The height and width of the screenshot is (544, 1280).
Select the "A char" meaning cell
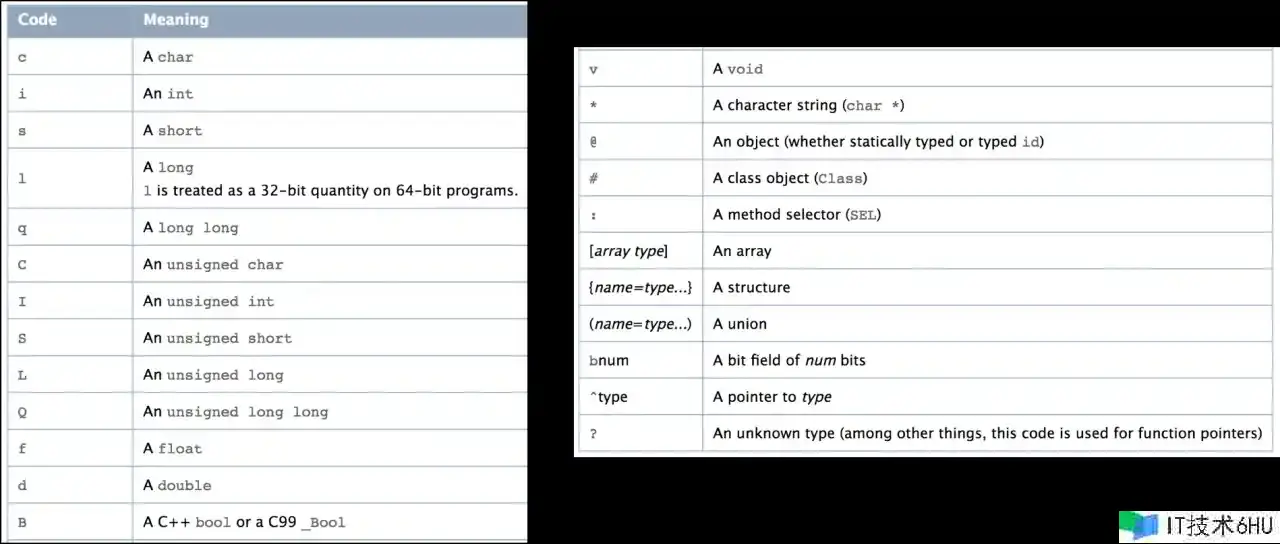pyautogui.click(x=168, y=57)
